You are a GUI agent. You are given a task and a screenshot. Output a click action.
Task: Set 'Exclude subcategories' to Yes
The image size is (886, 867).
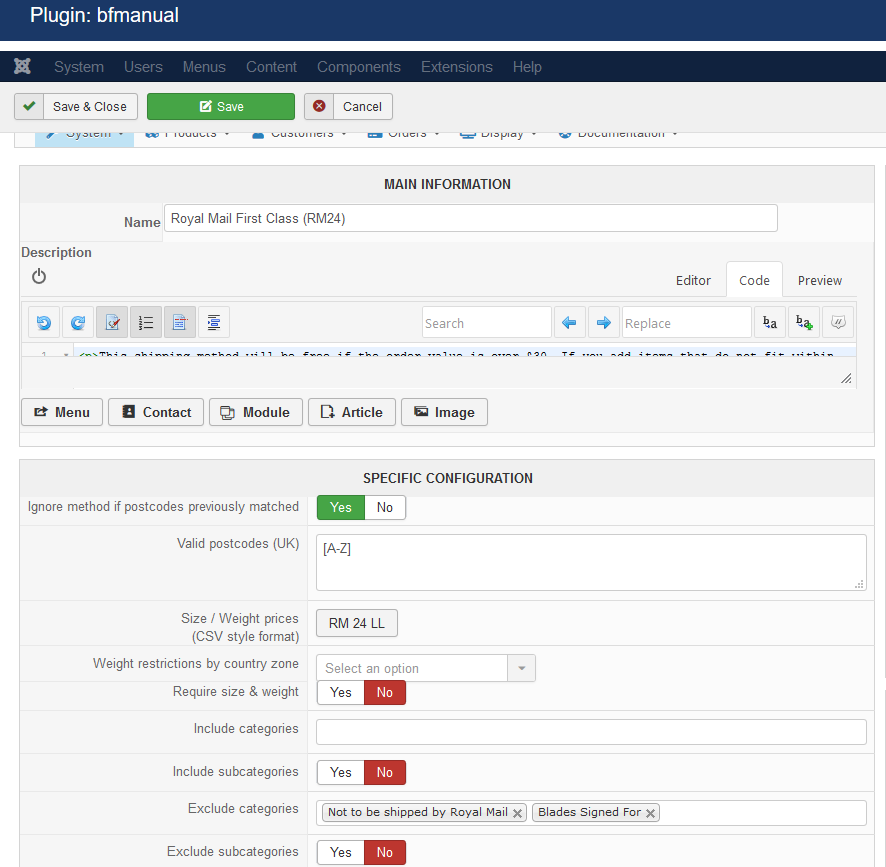coord(341,852)
